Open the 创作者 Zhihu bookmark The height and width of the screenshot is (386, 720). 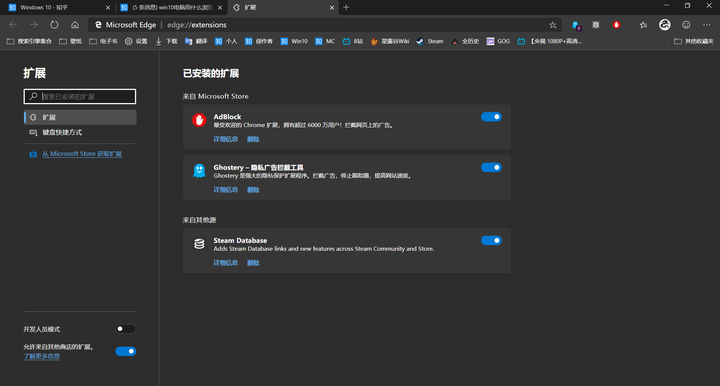click(x=259, y=41)
